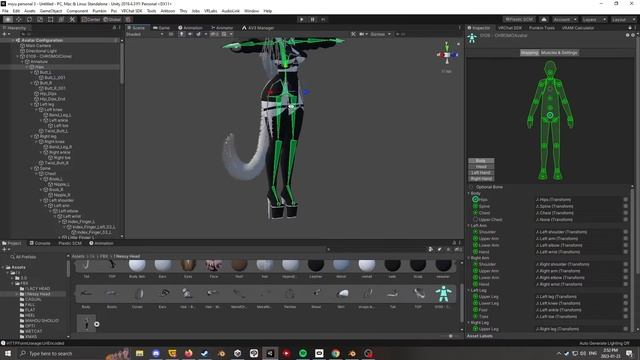
Task: Click the Plastic SCM toolbar button
Action: (519, 19)
